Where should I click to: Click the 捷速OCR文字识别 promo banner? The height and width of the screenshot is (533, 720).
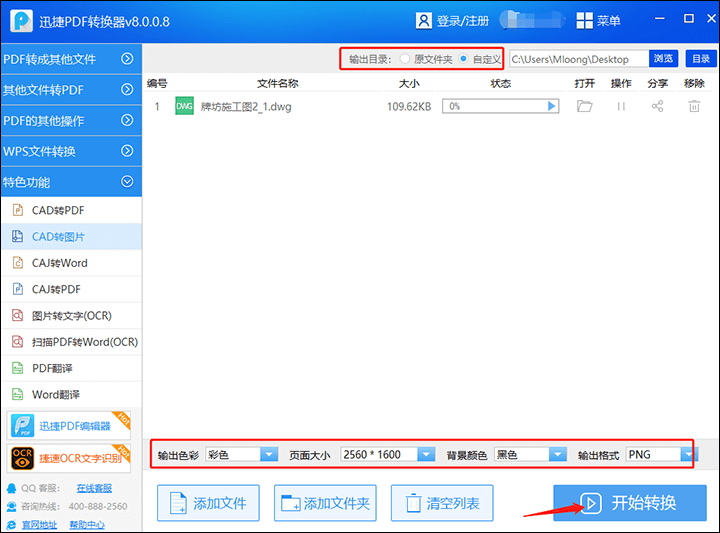pos(69,458)
